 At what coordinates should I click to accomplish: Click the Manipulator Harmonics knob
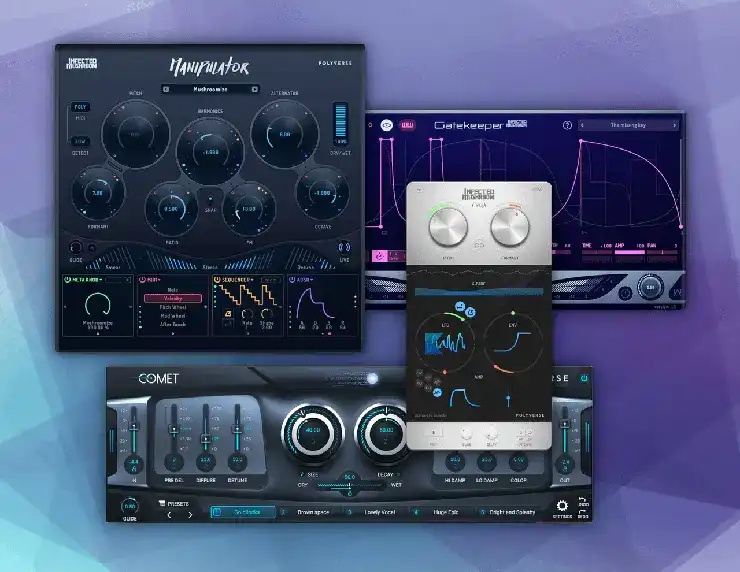(x=210, y=151)
